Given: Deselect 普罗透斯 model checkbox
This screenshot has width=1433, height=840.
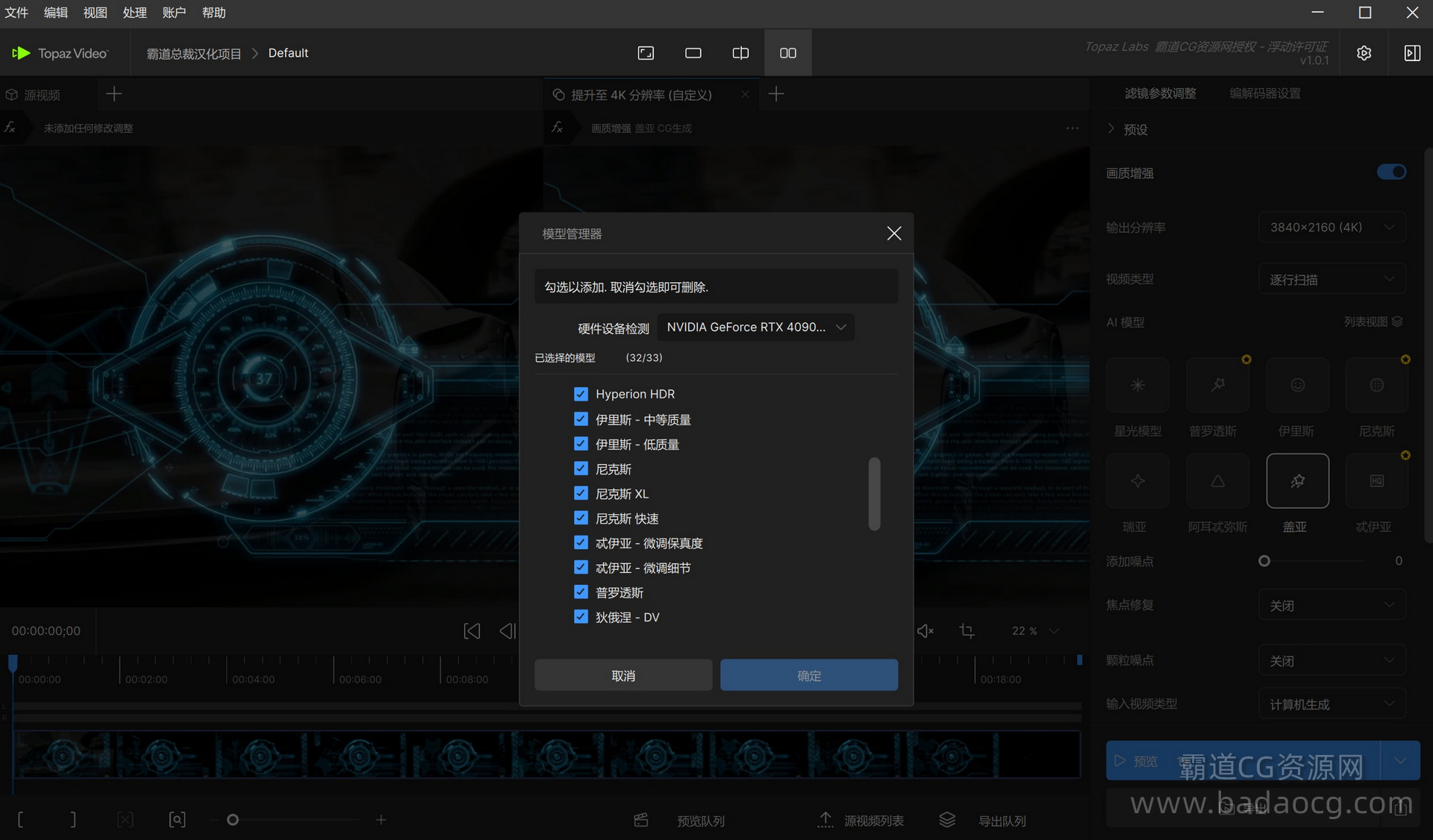Looking at the screenshot, I should [x=581, y=592].
